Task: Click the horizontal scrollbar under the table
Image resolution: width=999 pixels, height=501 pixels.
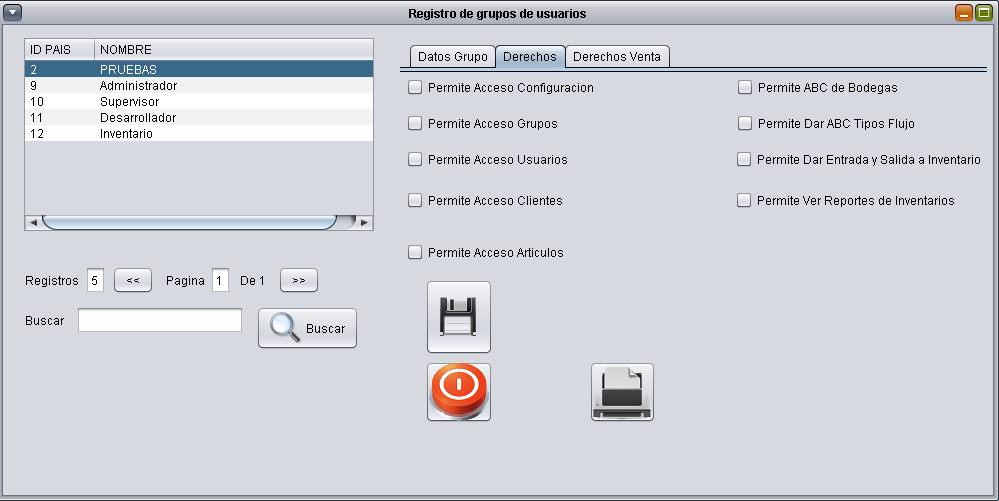Action: click(190, 222)
